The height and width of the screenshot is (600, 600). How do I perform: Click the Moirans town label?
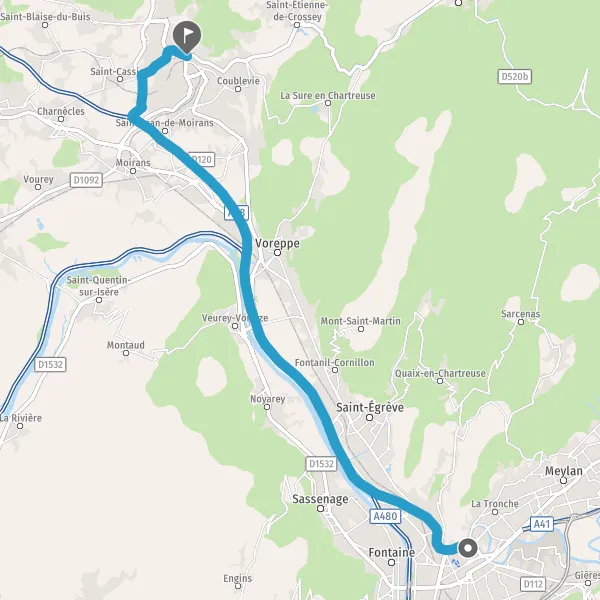pos(133,163)
